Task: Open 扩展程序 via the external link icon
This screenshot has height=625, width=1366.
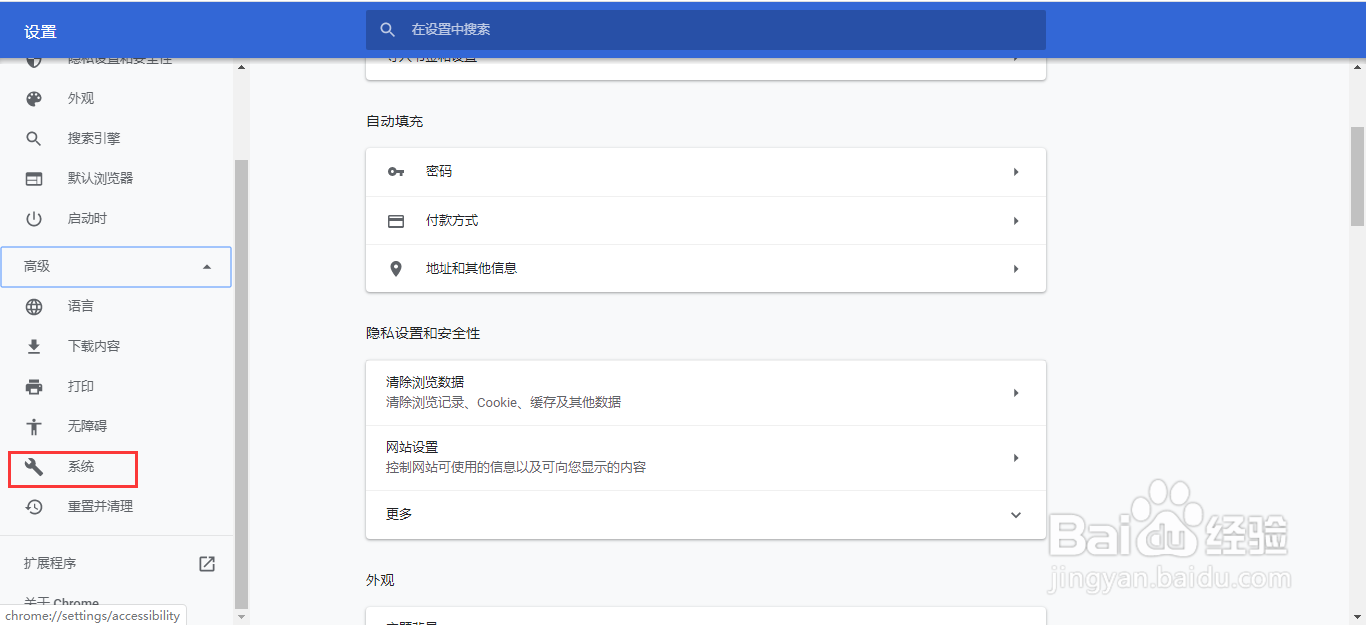Action: coord(206,563)
